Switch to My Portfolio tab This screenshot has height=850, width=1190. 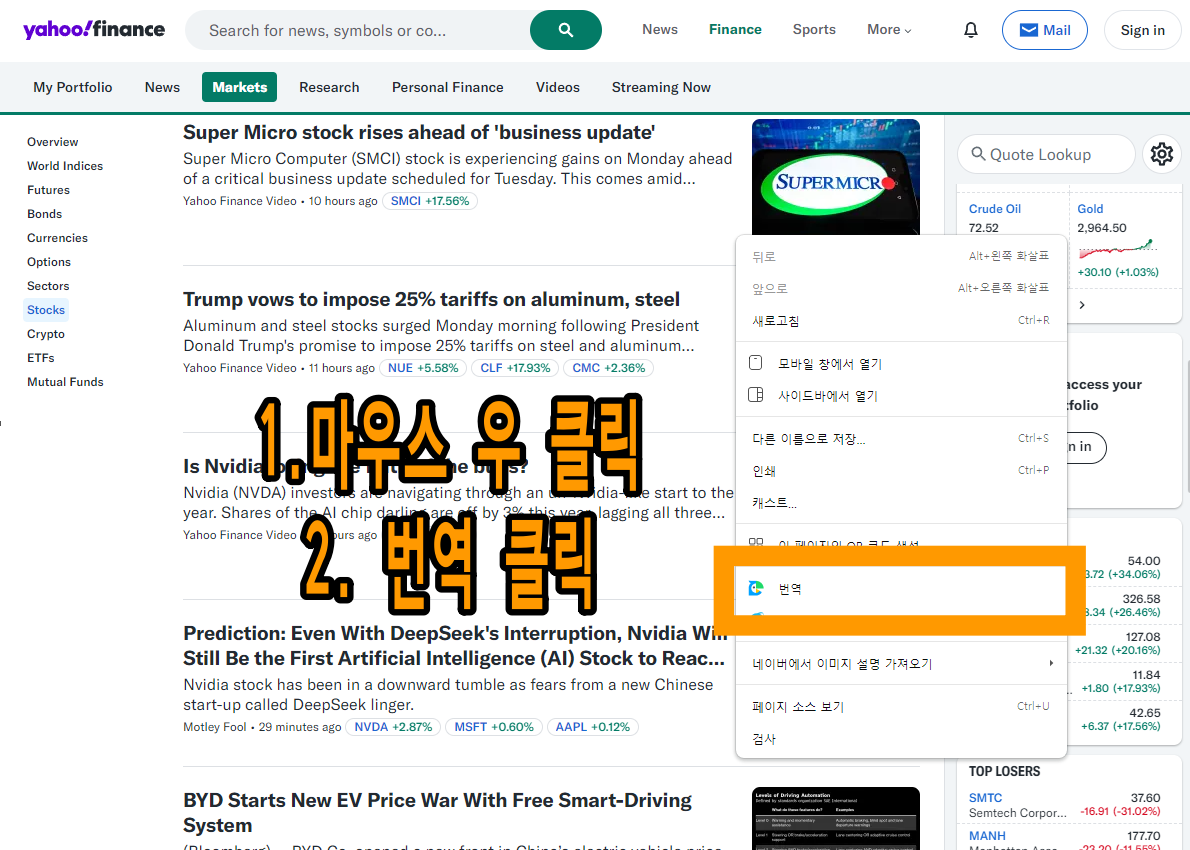(73, 87)
